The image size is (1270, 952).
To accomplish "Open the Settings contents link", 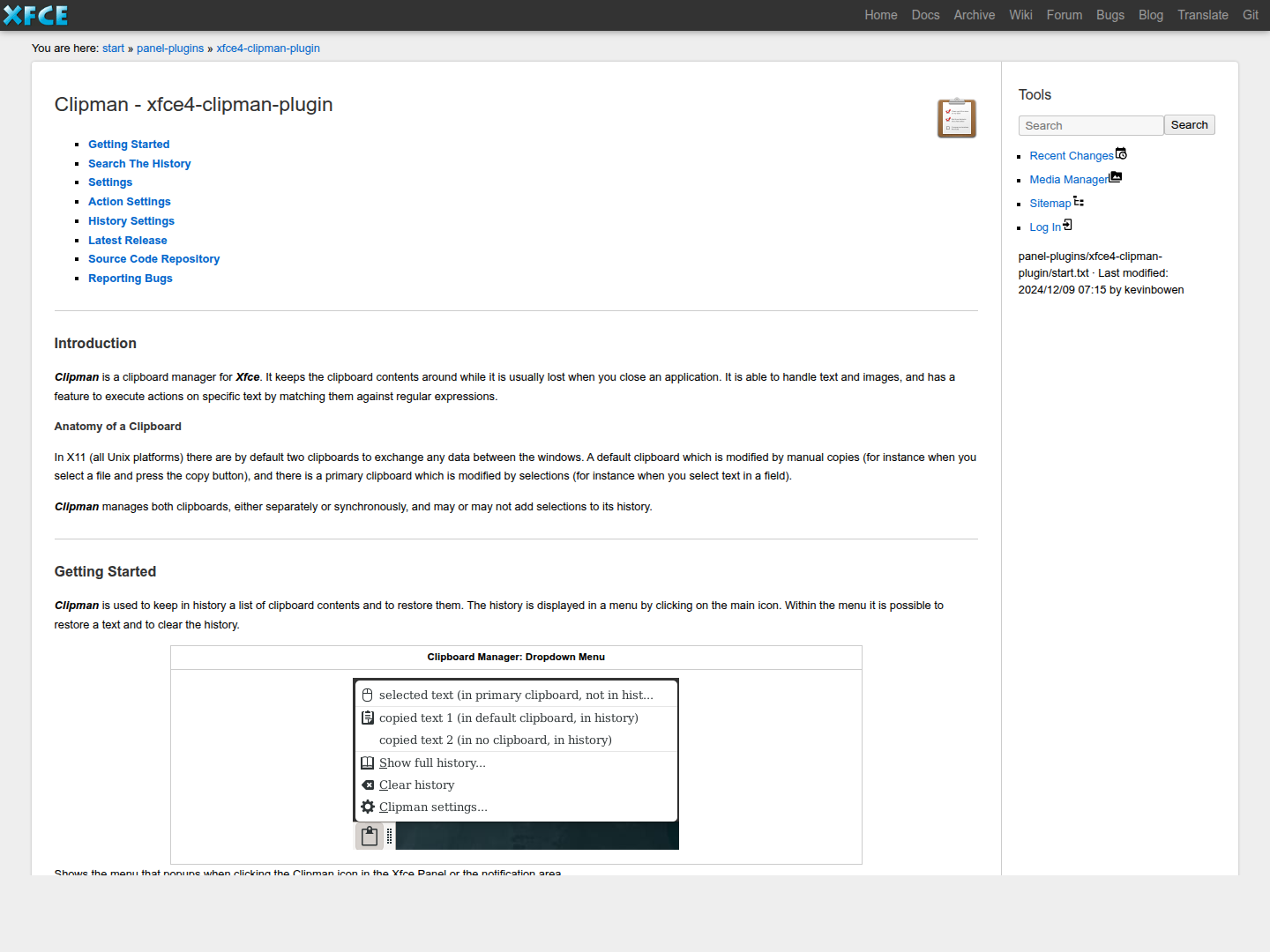I will click(x=110, y=182).
